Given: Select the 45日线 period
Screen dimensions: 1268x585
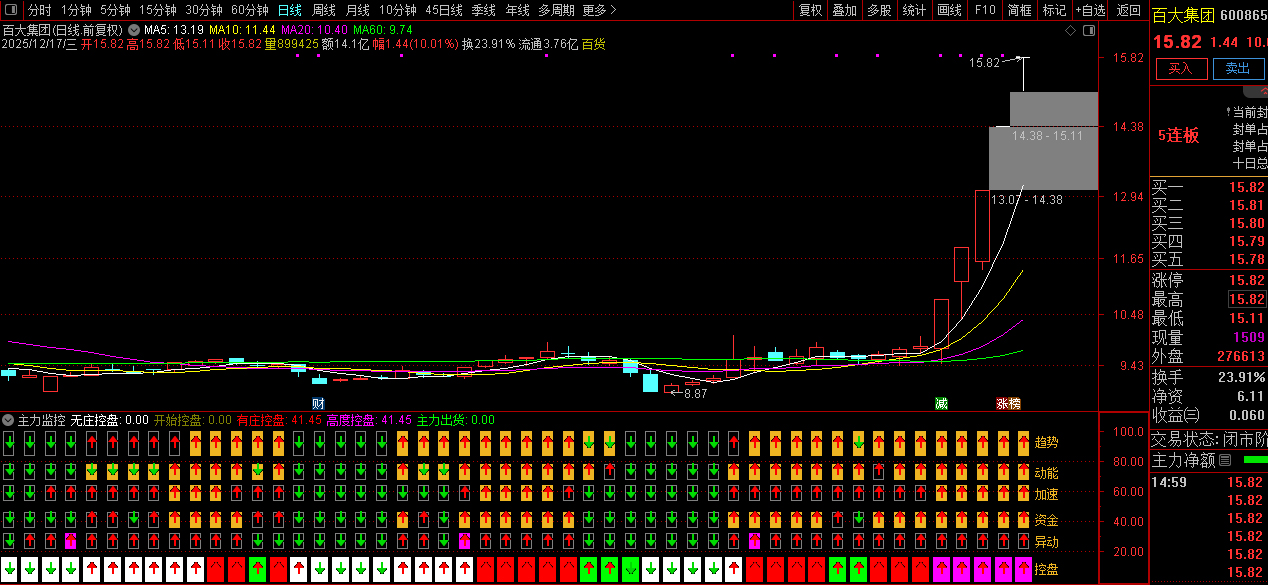Looking at the screenshot, I should 443,10.
